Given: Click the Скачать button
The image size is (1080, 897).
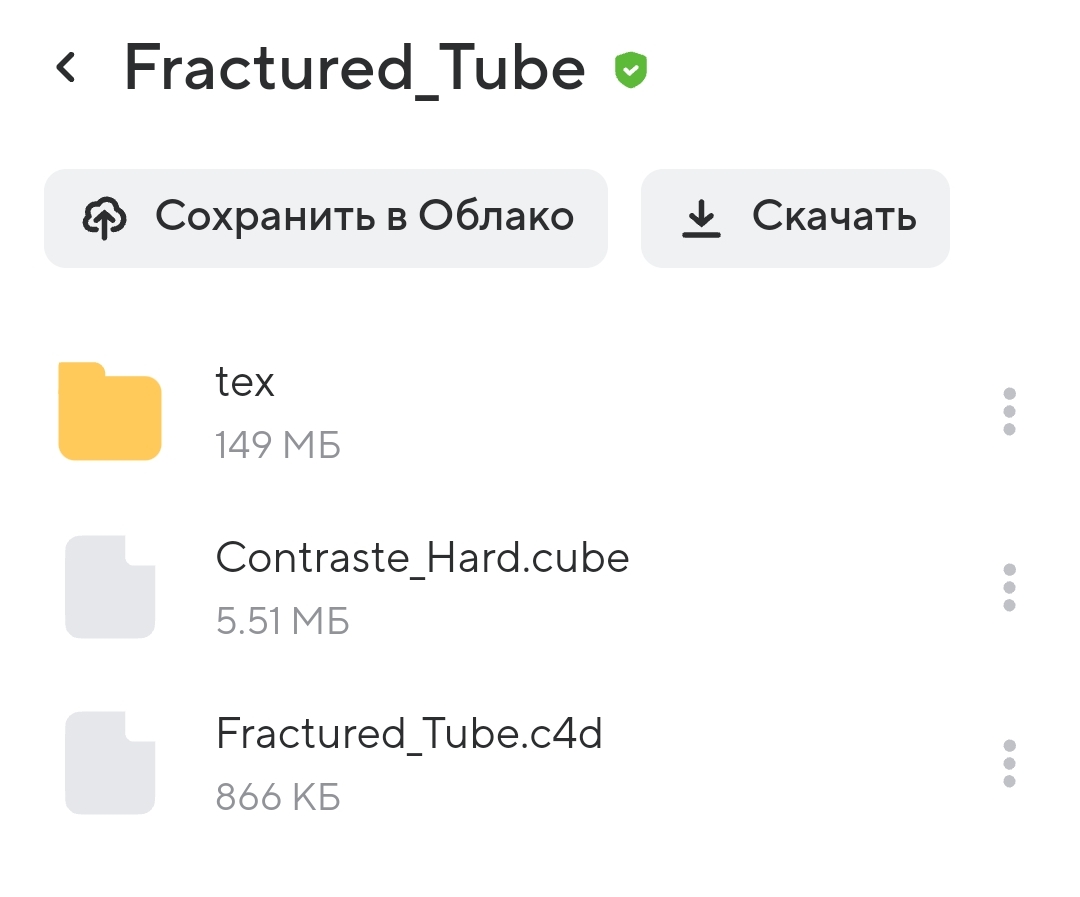Looking at the screenshot, I should [795, 218].
